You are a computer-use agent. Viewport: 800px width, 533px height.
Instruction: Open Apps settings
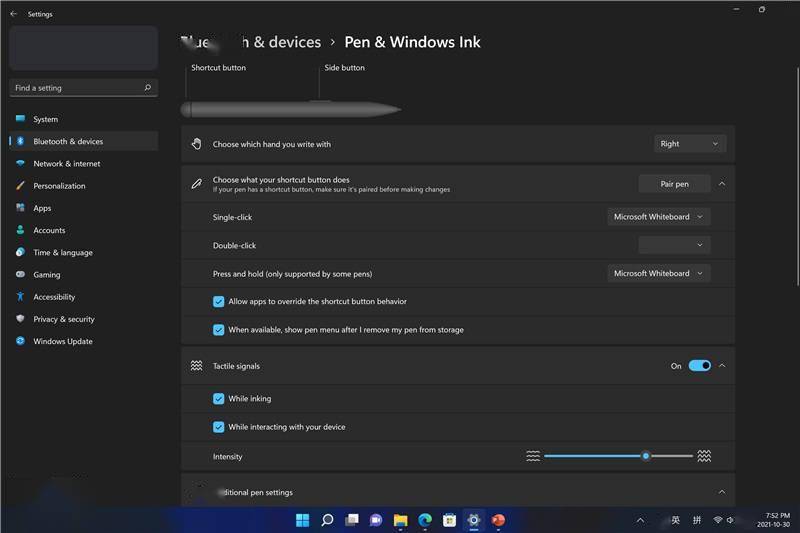point(84,208)
